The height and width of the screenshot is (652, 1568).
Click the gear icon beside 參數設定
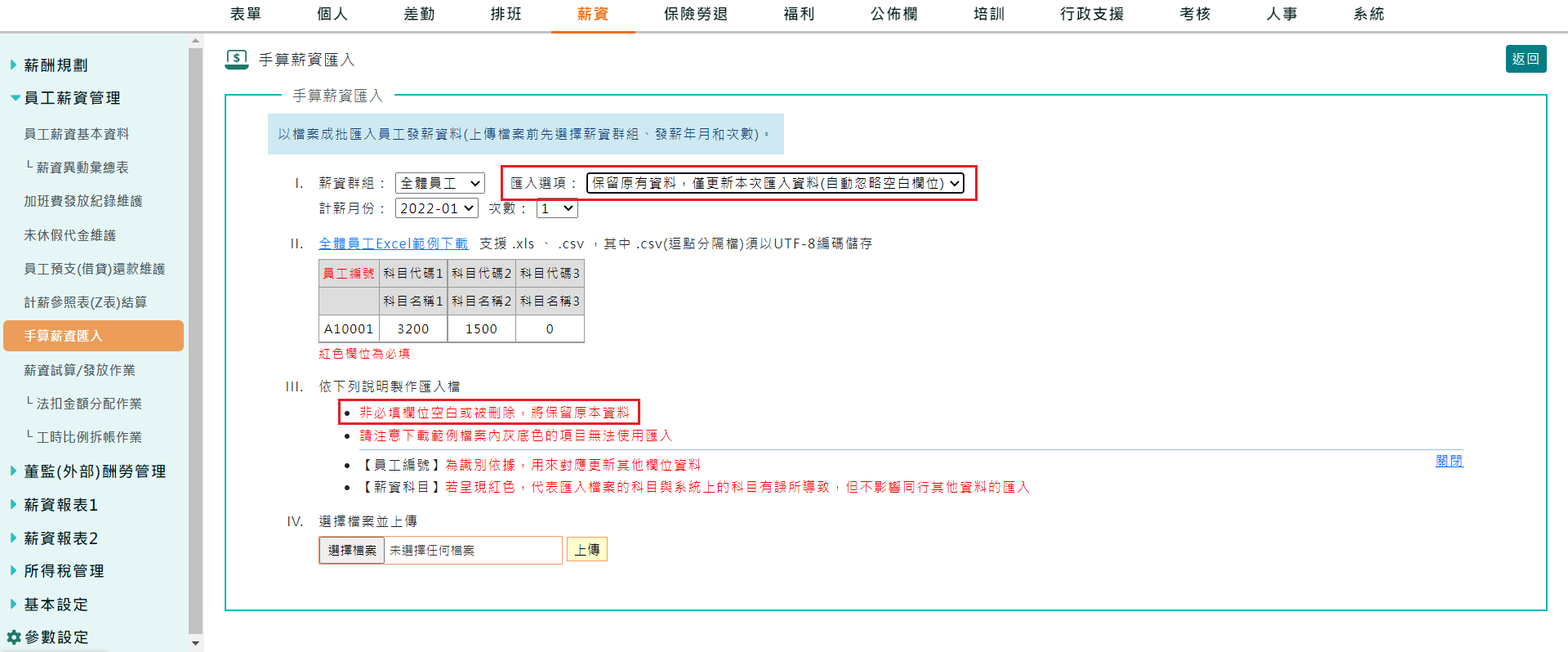(x=13, y=637)
